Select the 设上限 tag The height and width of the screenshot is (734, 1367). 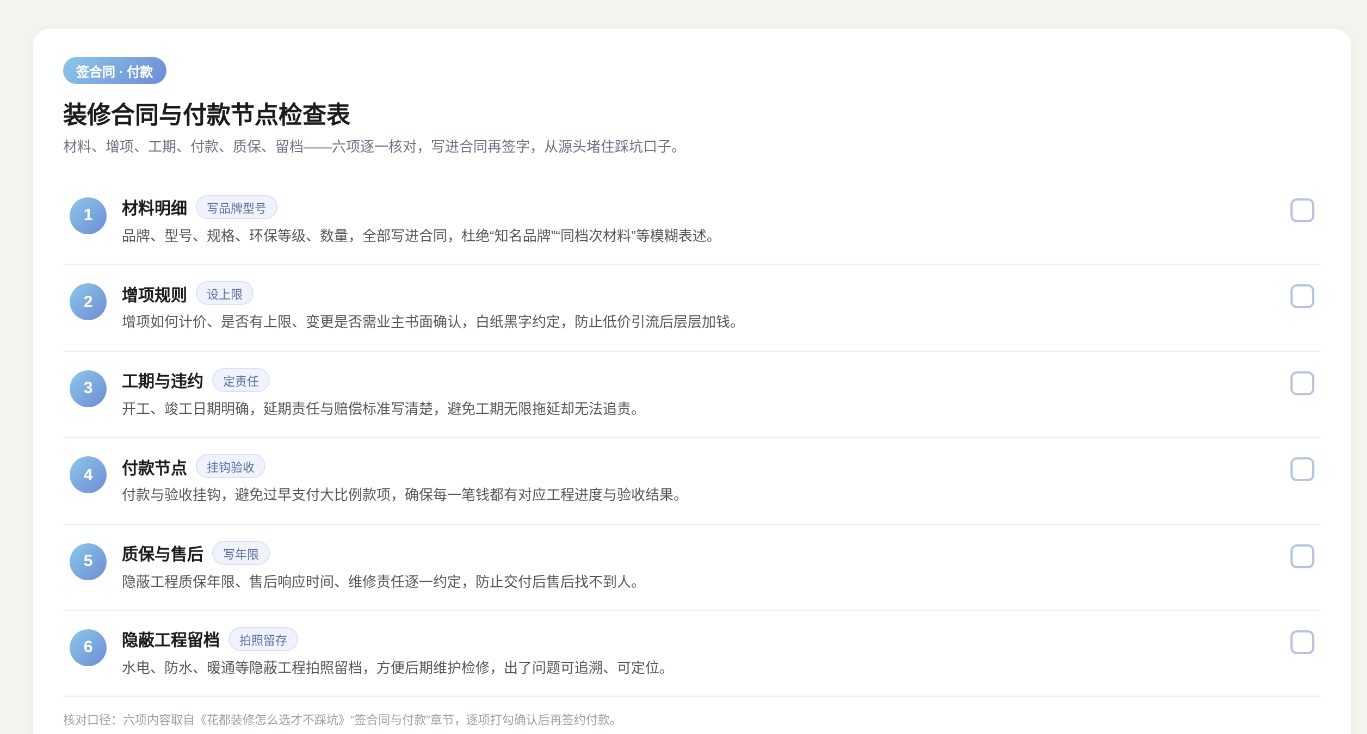[x=225, y=294]
